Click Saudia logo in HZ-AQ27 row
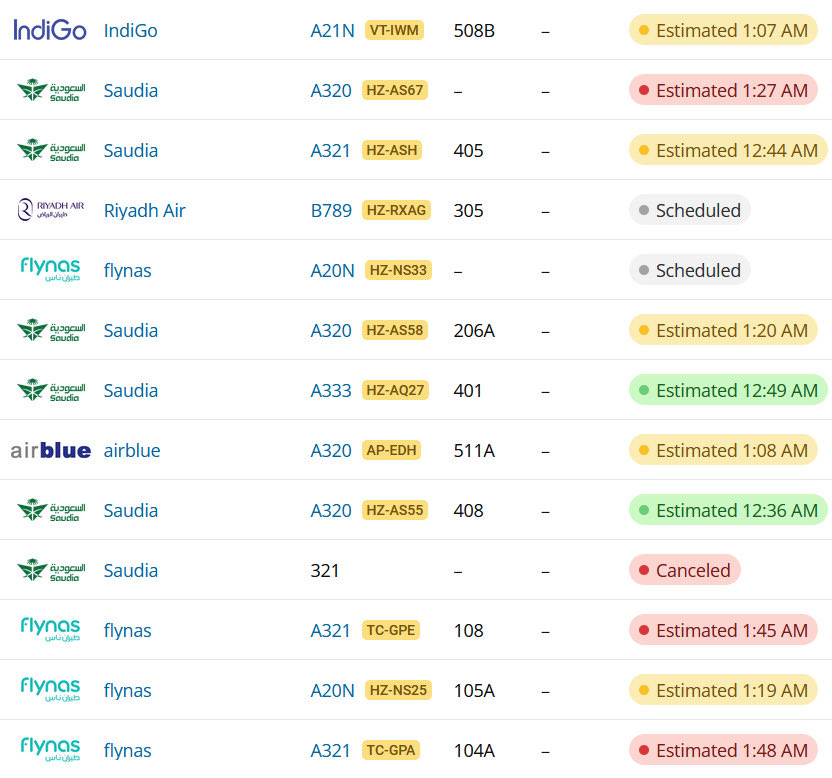The height and width of the screenshot is (778, 832). tap(51, 390)
